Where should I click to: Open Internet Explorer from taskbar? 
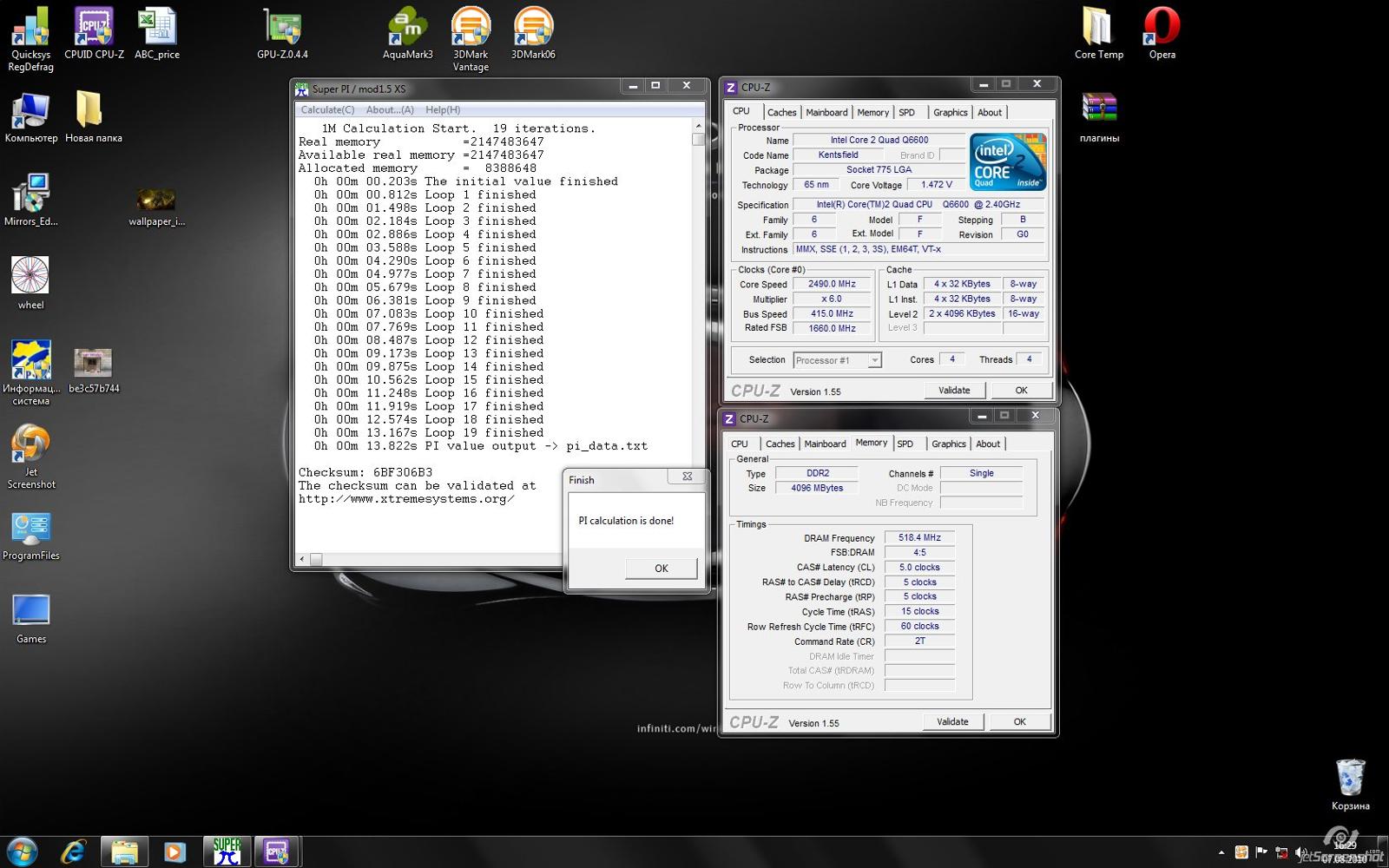pos(74,852)
